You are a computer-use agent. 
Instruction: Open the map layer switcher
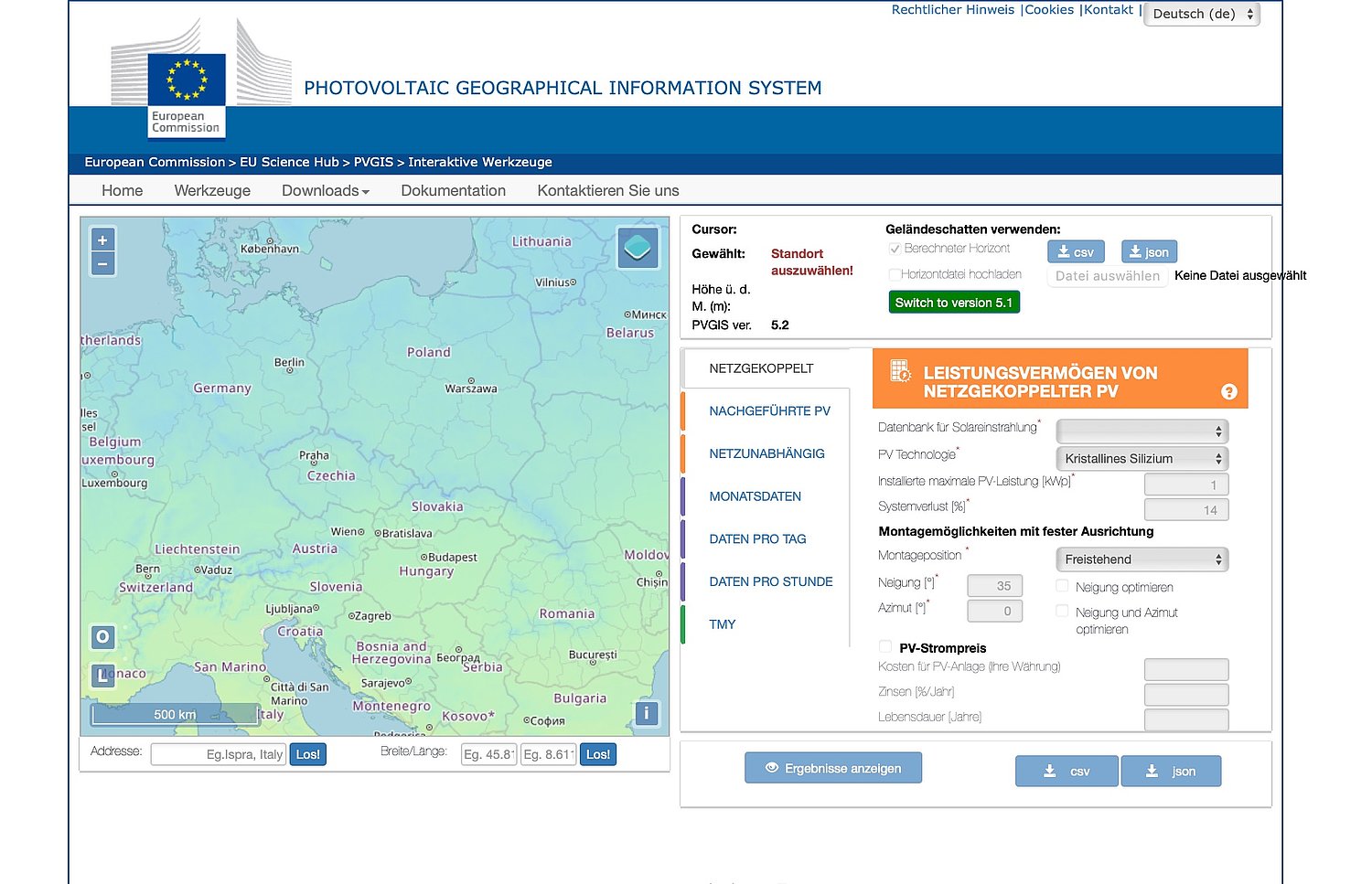click(638, 248)
